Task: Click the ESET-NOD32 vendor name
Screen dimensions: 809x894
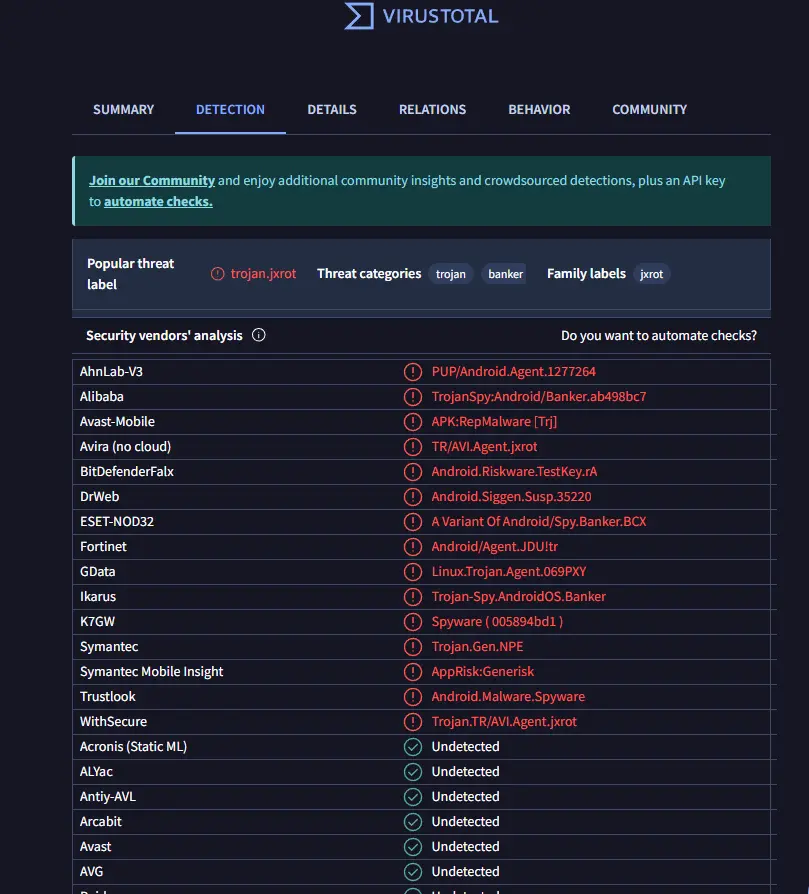Action: point(117,522)
